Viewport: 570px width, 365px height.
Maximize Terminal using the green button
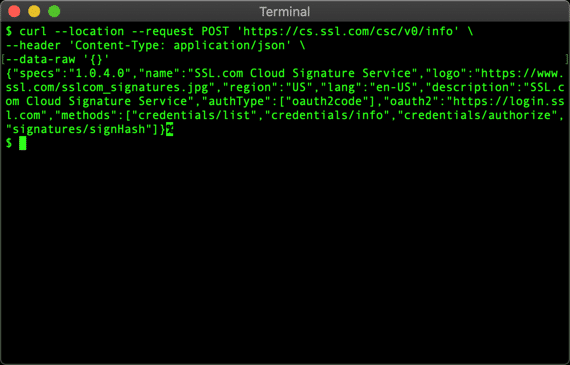pos(54,11)
